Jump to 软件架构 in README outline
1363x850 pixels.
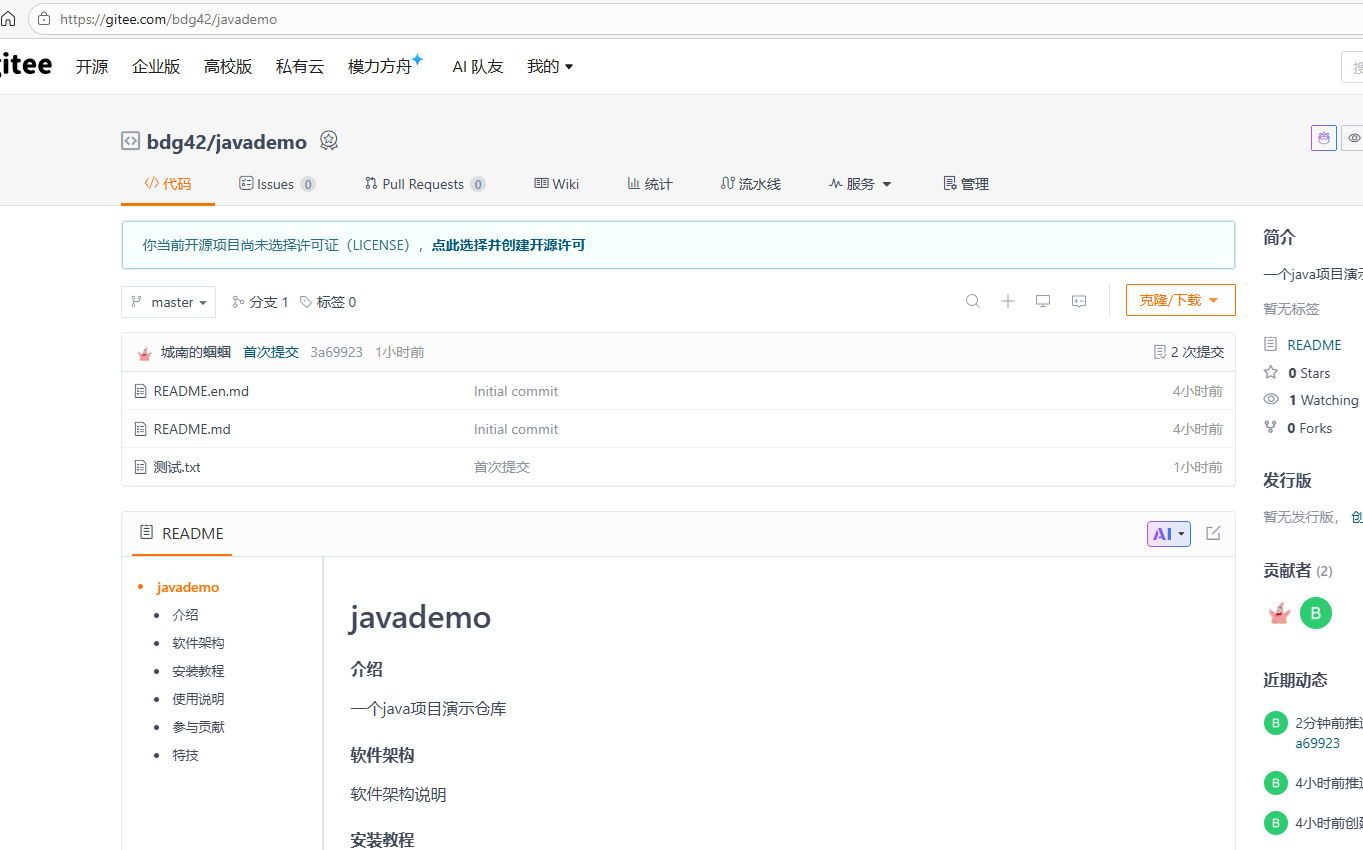pyautogui.click(x=198, y=643)
